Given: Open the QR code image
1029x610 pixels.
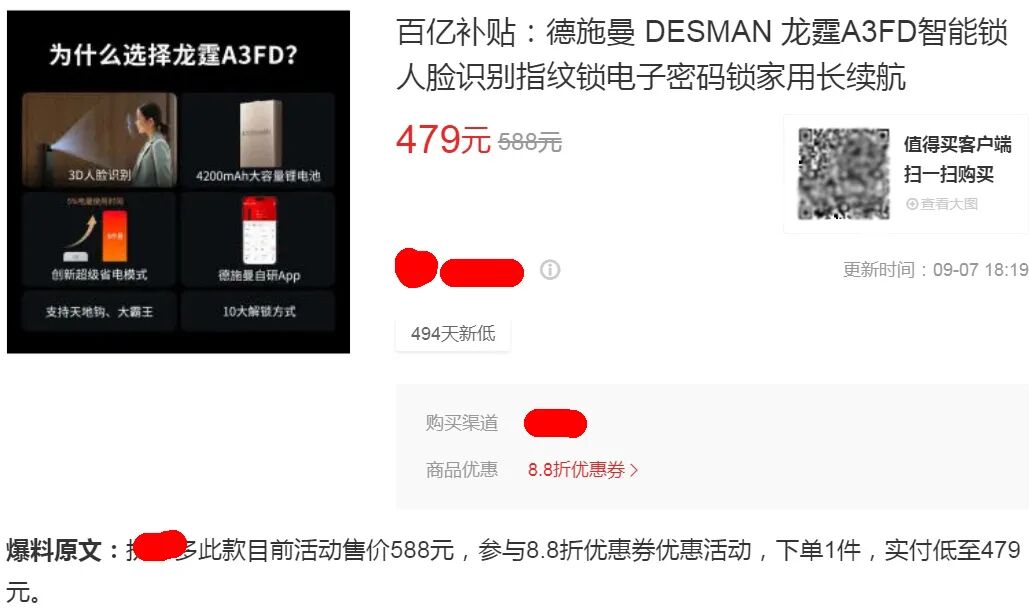Looking at the screenshot, I should tap(843, 174).
